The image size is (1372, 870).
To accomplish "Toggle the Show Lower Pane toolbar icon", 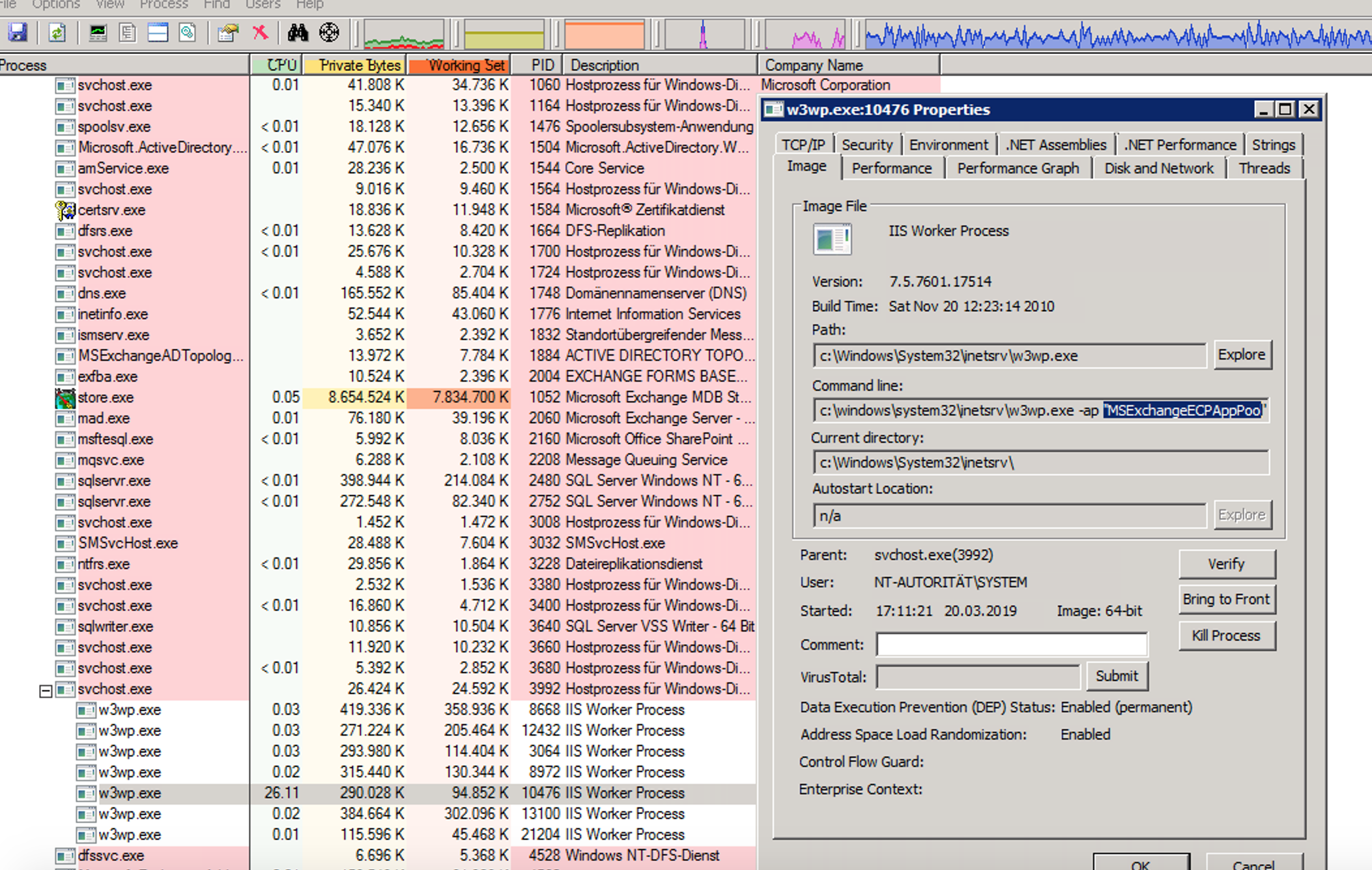I will pyautogui.click(x=158, y=32).
